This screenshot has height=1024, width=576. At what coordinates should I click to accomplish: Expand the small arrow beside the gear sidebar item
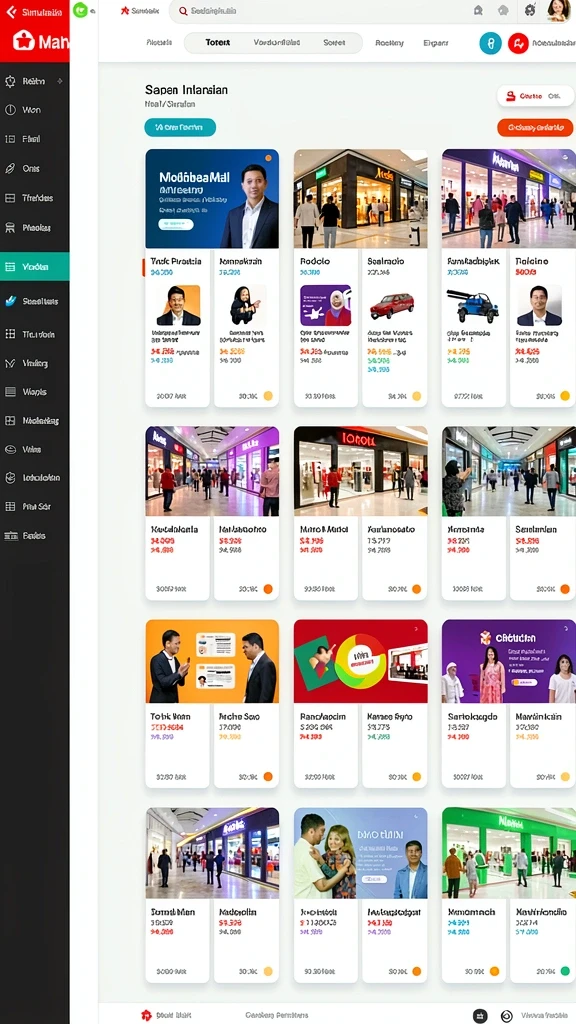click(59, 82)
